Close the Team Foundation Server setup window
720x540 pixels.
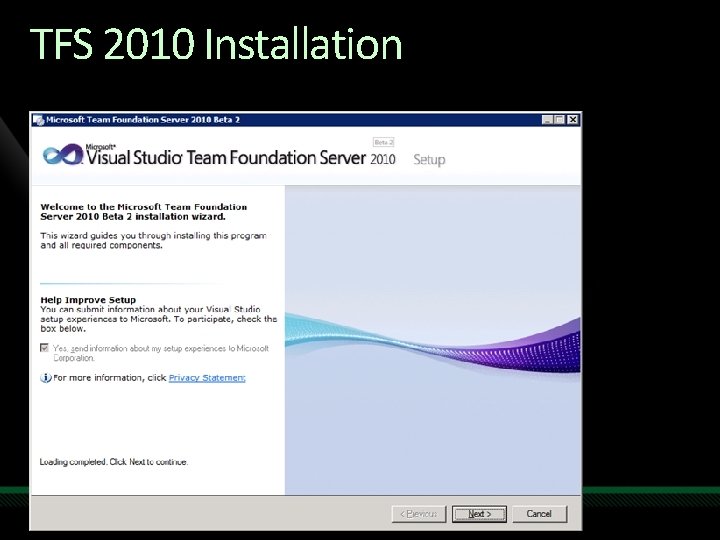[573, 120]
